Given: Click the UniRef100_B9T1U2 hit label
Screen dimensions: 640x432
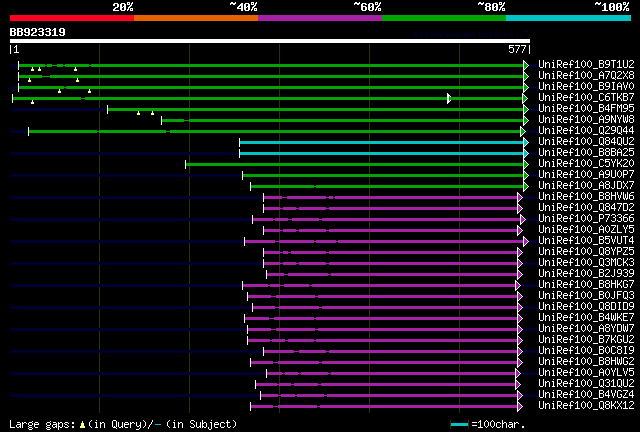Looking at the screenshot, I should pyautogui.click(x=586, y=64).
